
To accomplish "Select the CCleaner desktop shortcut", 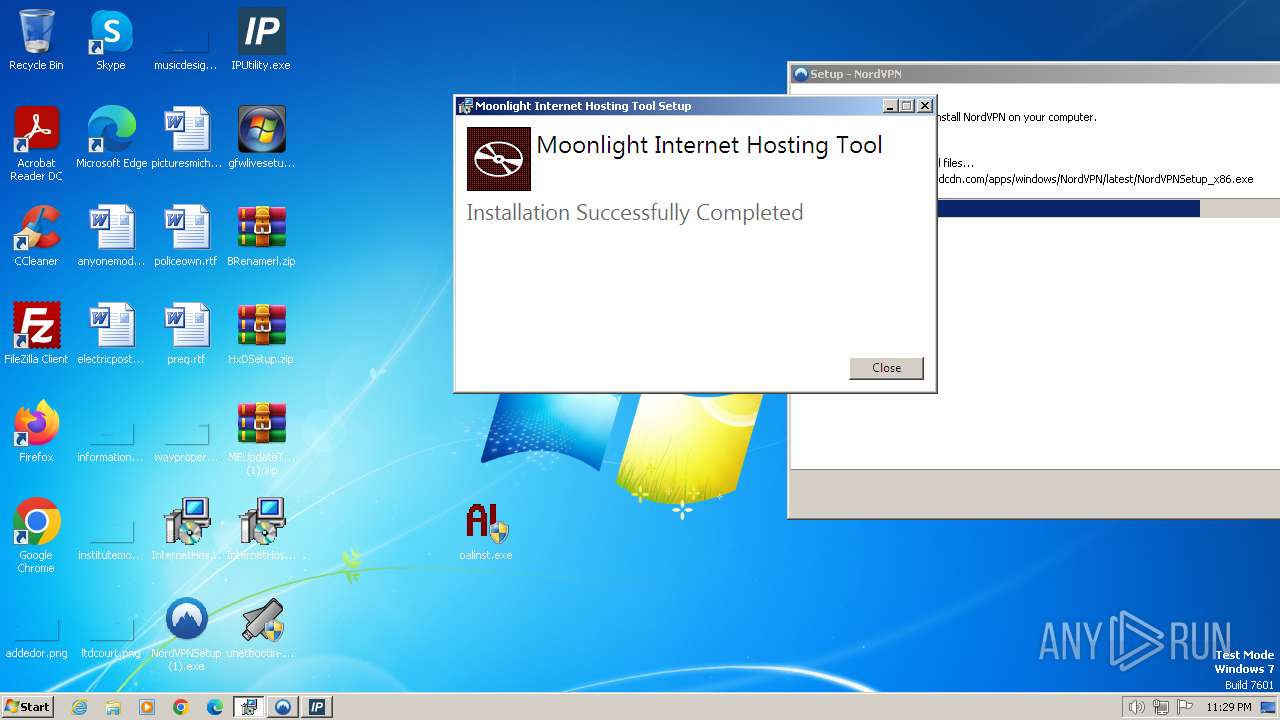I will (36, 236).
